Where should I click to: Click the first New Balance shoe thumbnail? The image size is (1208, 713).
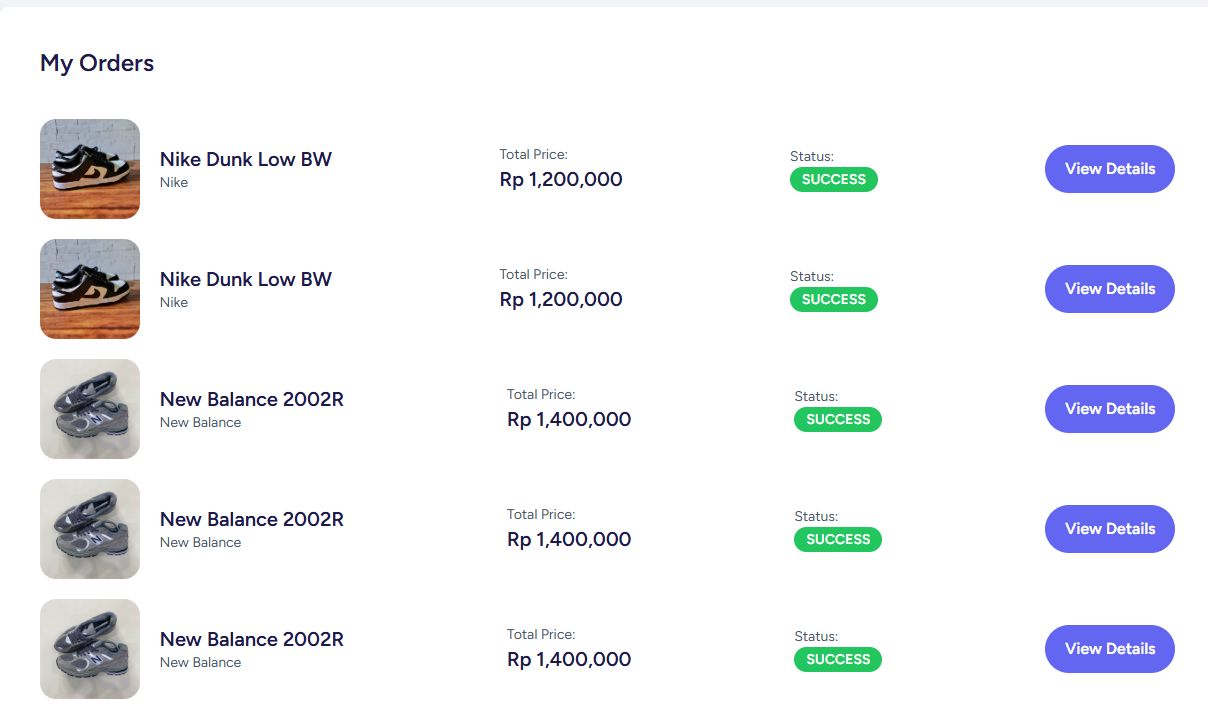(x=90, y=409)
